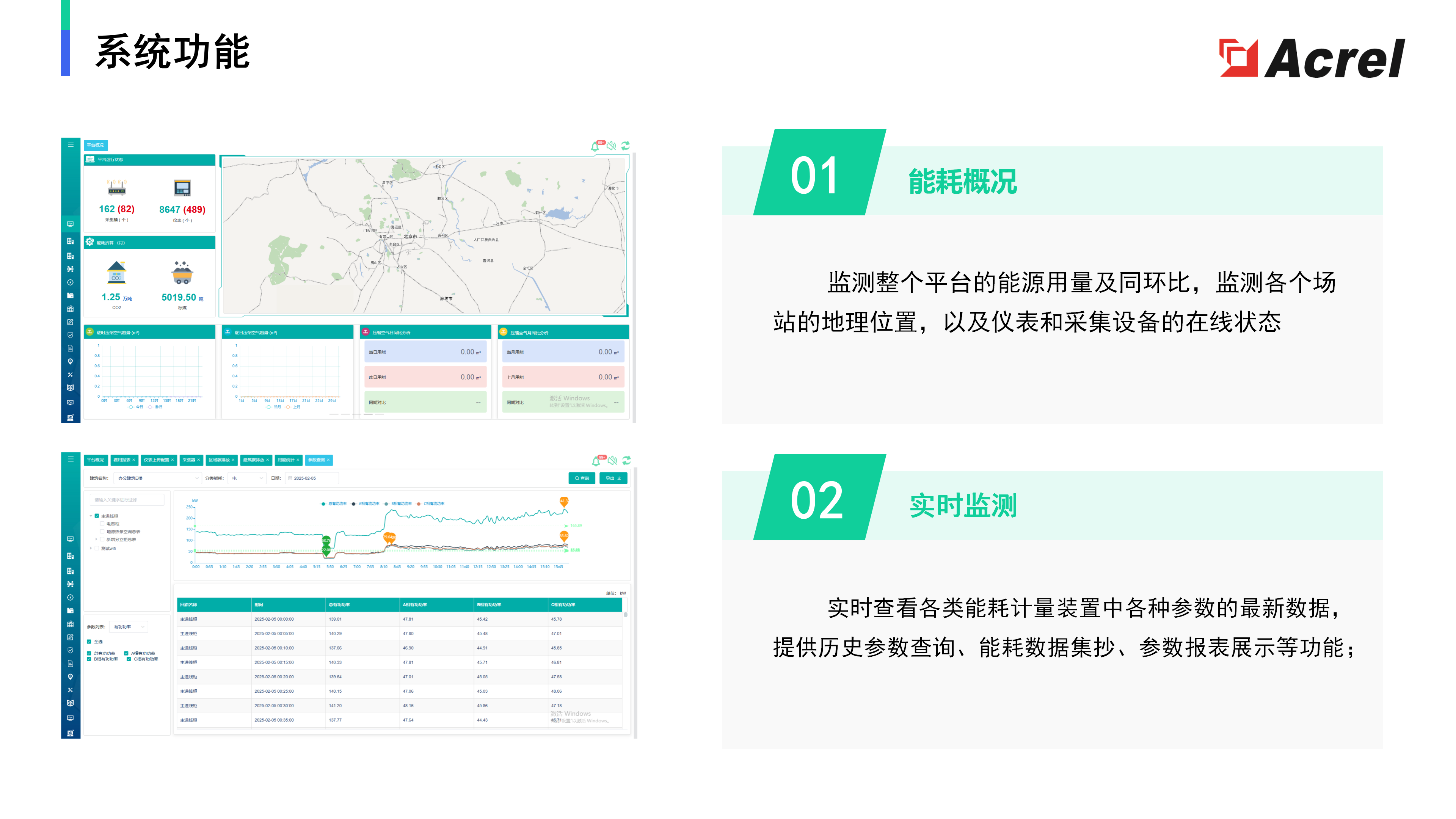Expand the 测试wifi tree node
The image size is (1456, 819).
click(x=91, y=548)
